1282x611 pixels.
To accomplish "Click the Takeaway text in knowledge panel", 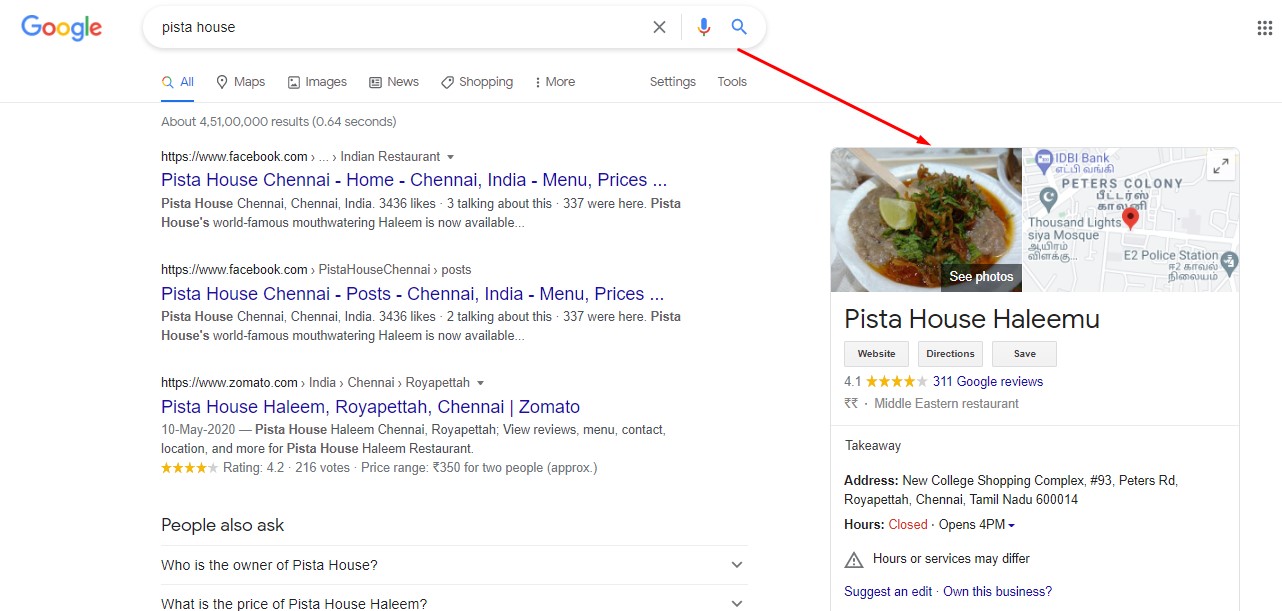I will pyautogui.click(x=873, y=446).
